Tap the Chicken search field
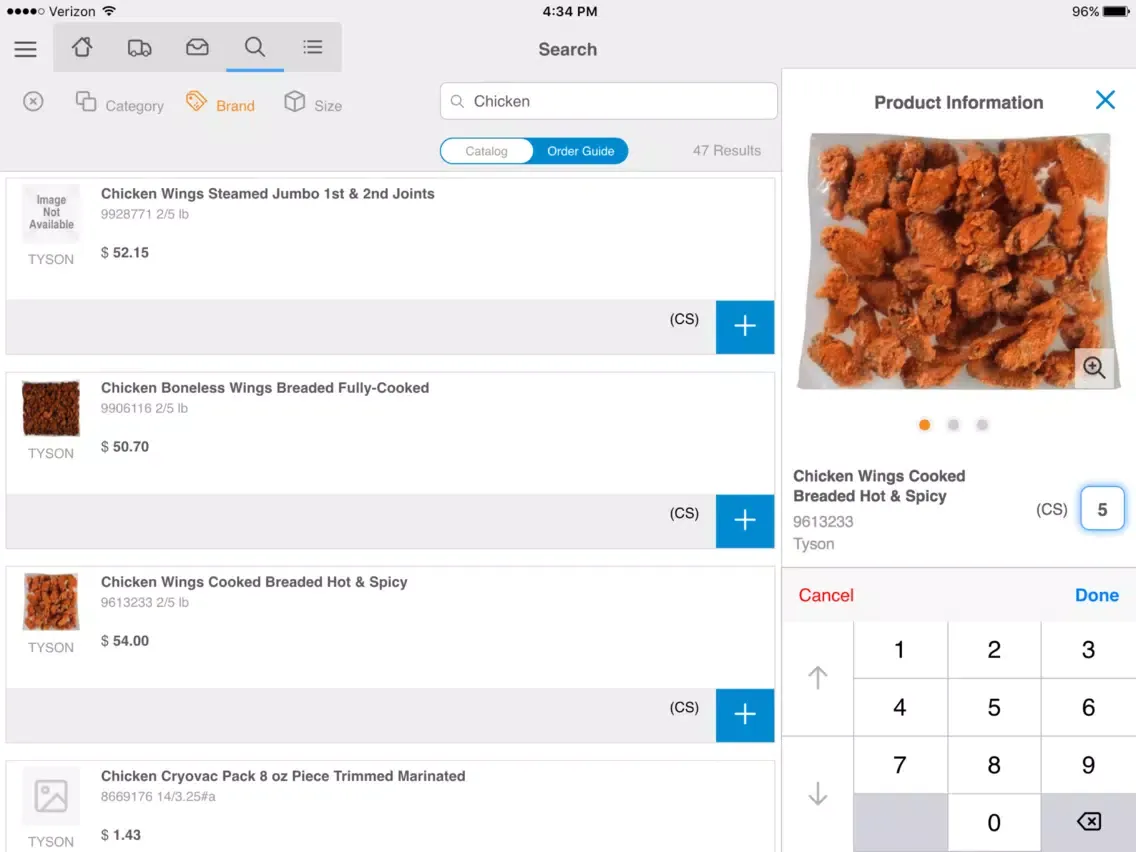The image size is (1136, 852). 609,101
